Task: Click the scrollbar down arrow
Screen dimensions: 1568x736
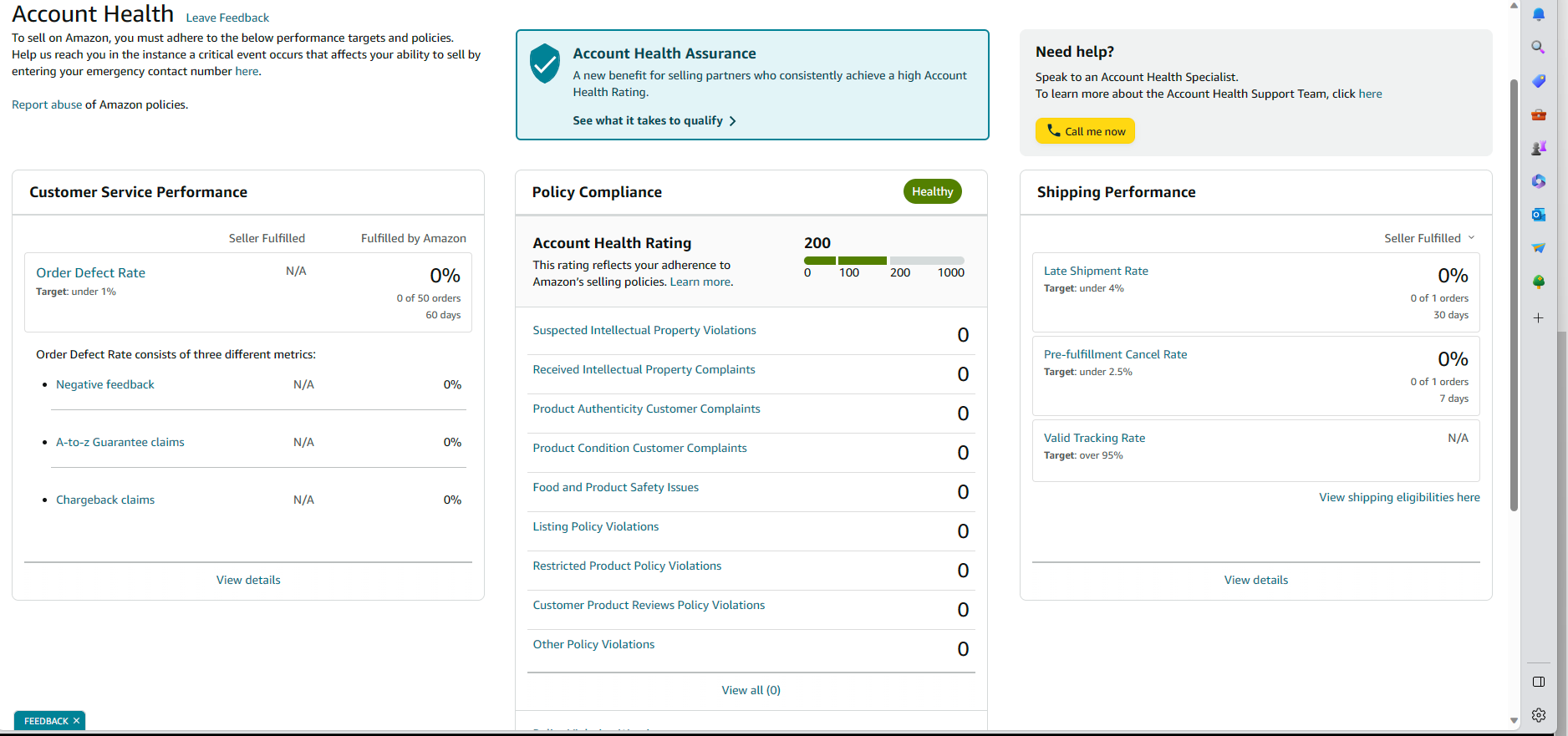Action: coord(1514,720)
